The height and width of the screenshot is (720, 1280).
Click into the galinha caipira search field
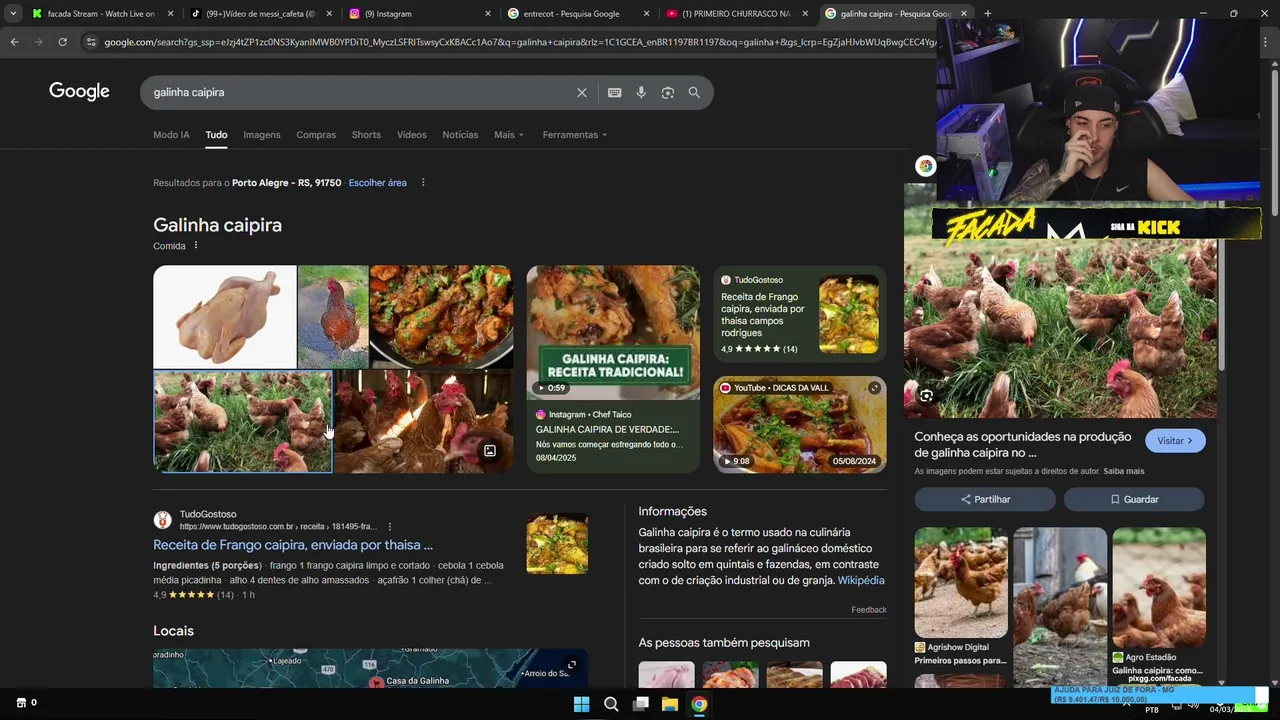(x=360, y=92)
